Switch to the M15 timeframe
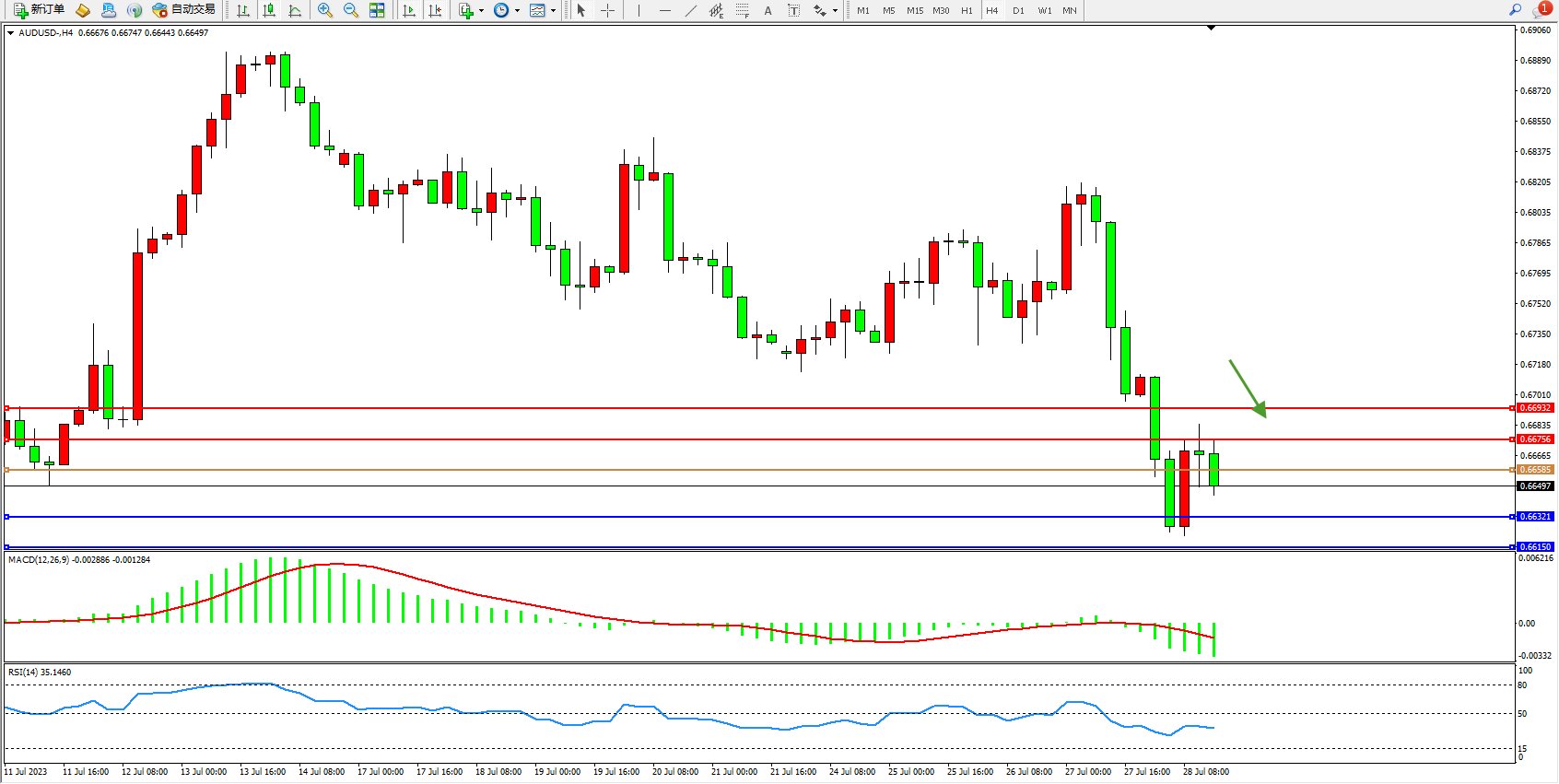Screen dimensions: 1559x784 pos(914,11)
